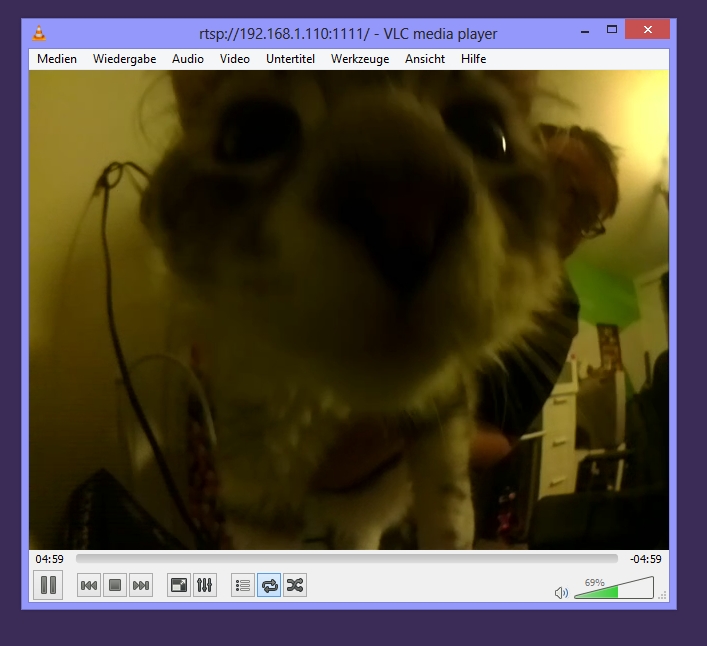Screen dimensions: 707x646
Task: Open the Wiedergabe menu
Action: tap(124, 59)
